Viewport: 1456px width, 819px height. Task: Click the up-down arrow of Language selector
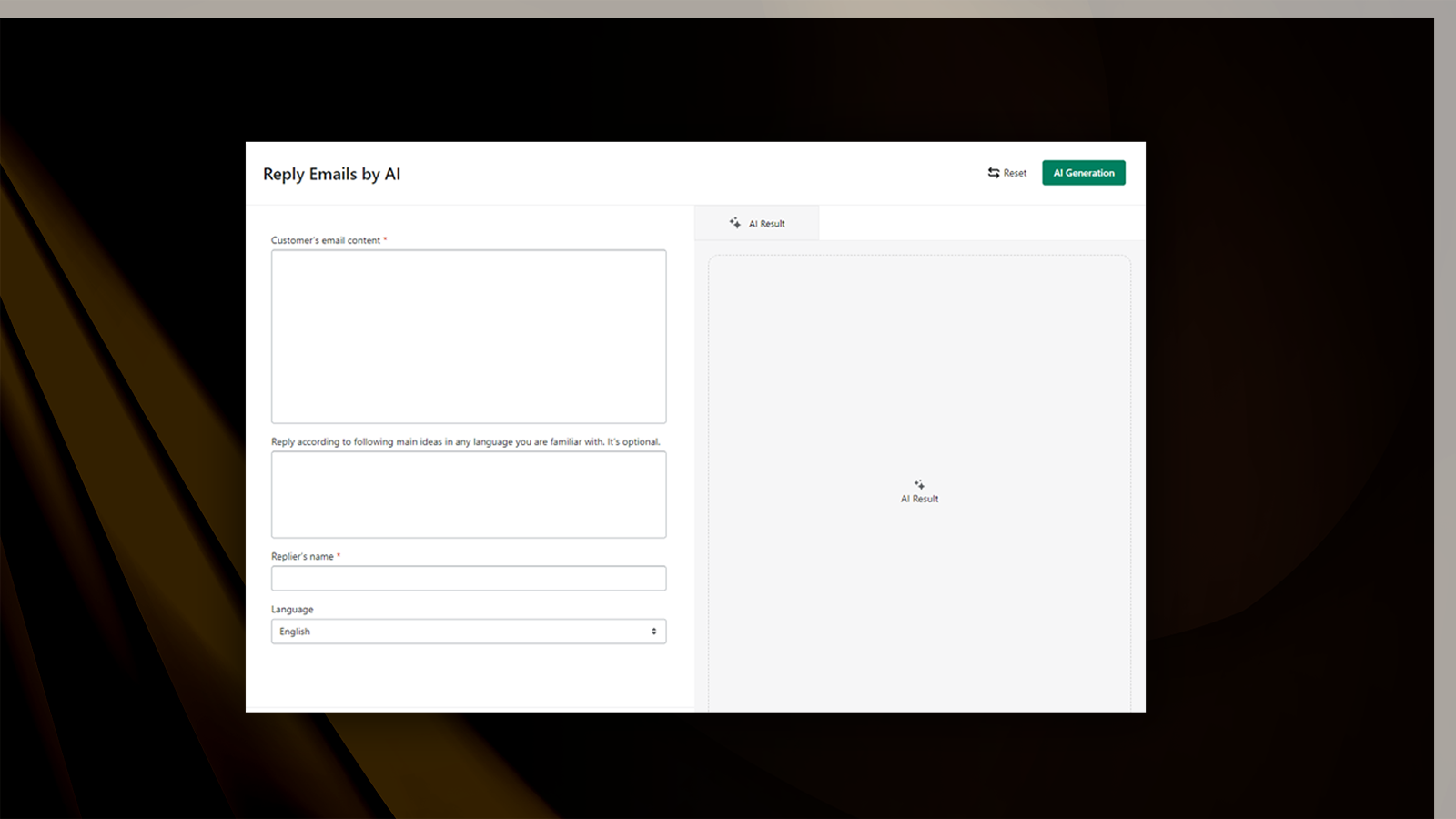653,632
